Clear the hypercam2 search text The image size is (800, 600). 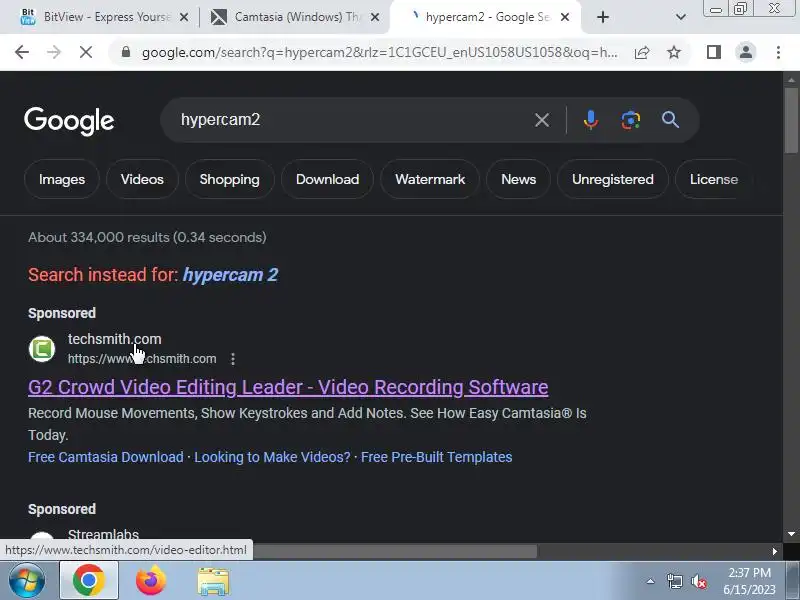click(x=542, y=120)
